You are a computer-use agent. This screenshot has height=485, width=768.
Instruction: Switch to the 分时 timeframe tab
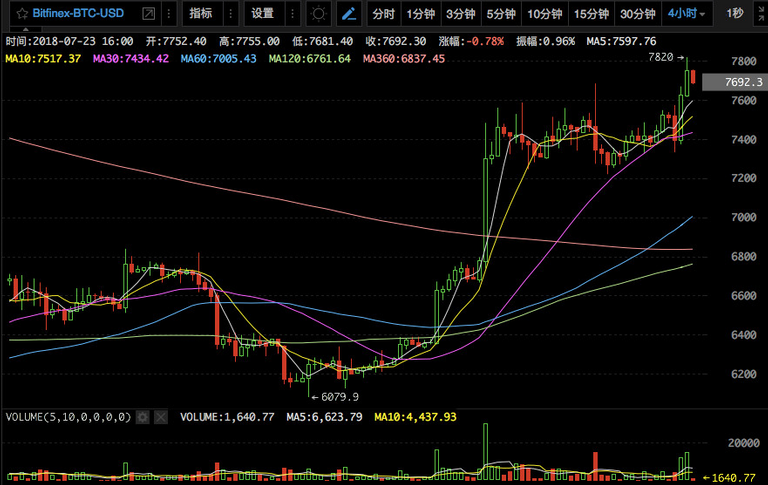[x=384, y=13]
